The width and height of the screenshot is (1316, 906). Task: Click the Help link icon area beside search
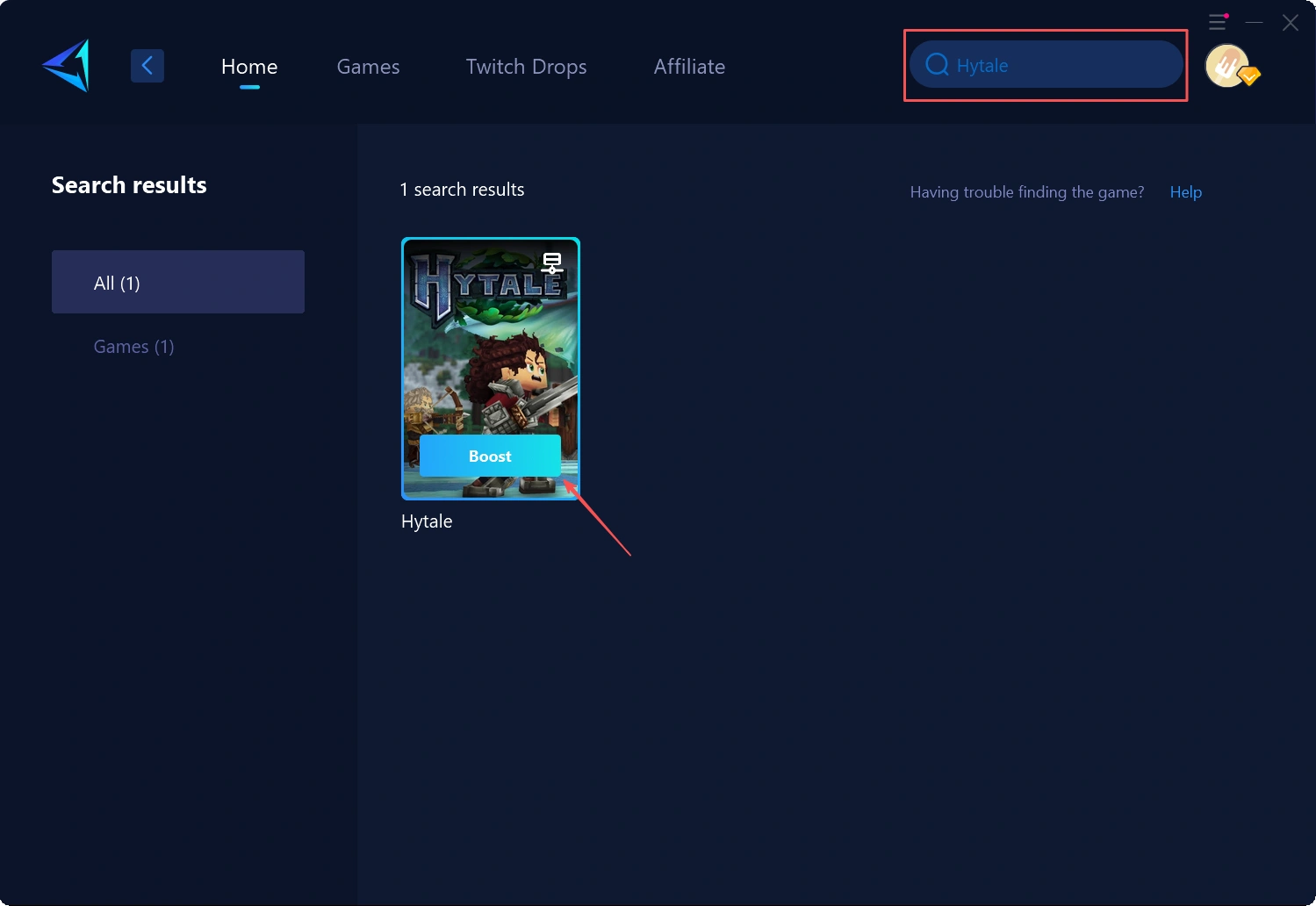click(x=1185, y=191)
